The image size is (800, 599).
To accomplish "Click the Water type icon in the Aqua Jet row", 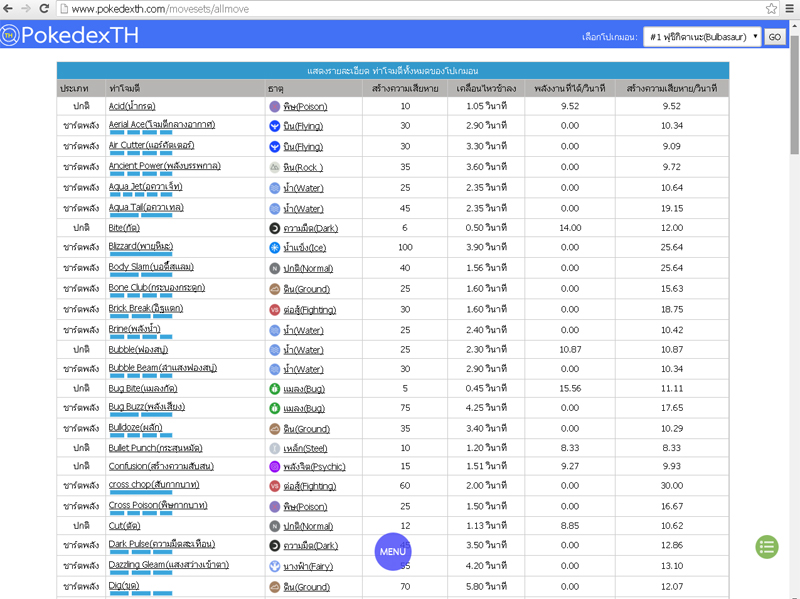I will (x=274, y=188).
